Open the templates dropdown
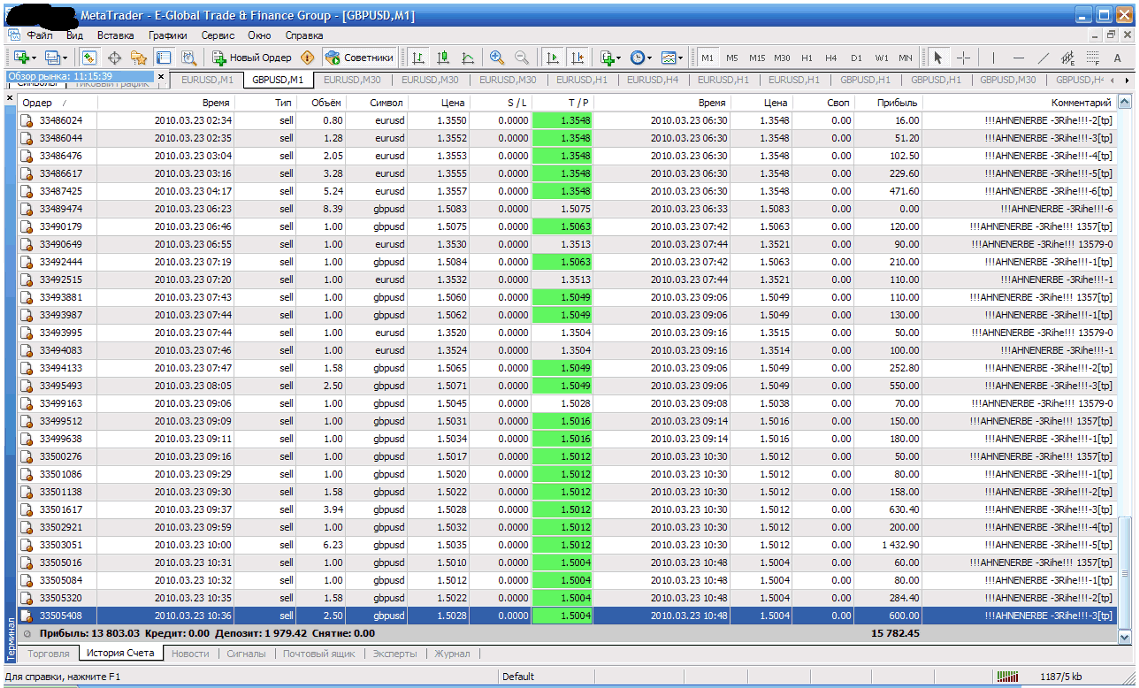 coord(671,57)
